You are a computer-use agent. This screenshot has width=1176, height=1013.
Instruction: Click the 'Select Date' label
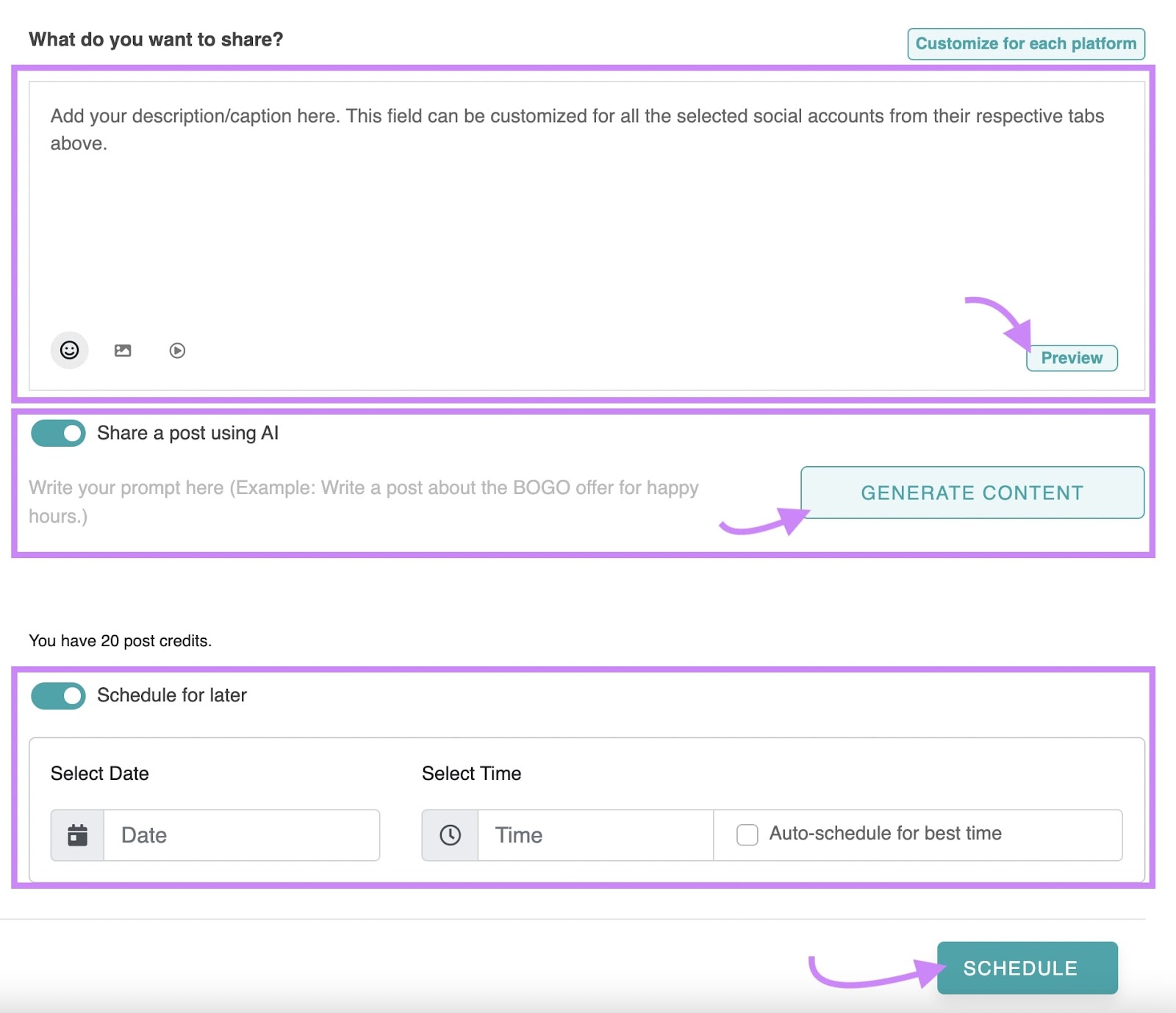[100, 773]
